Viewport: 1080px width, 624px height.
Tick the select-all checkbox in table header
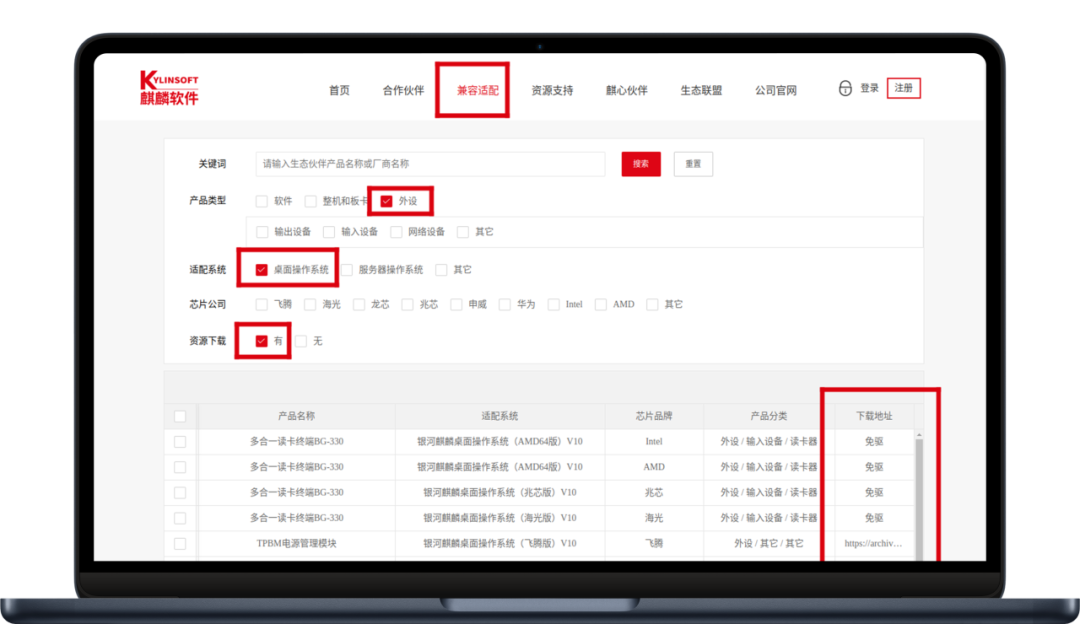point(180,416)
